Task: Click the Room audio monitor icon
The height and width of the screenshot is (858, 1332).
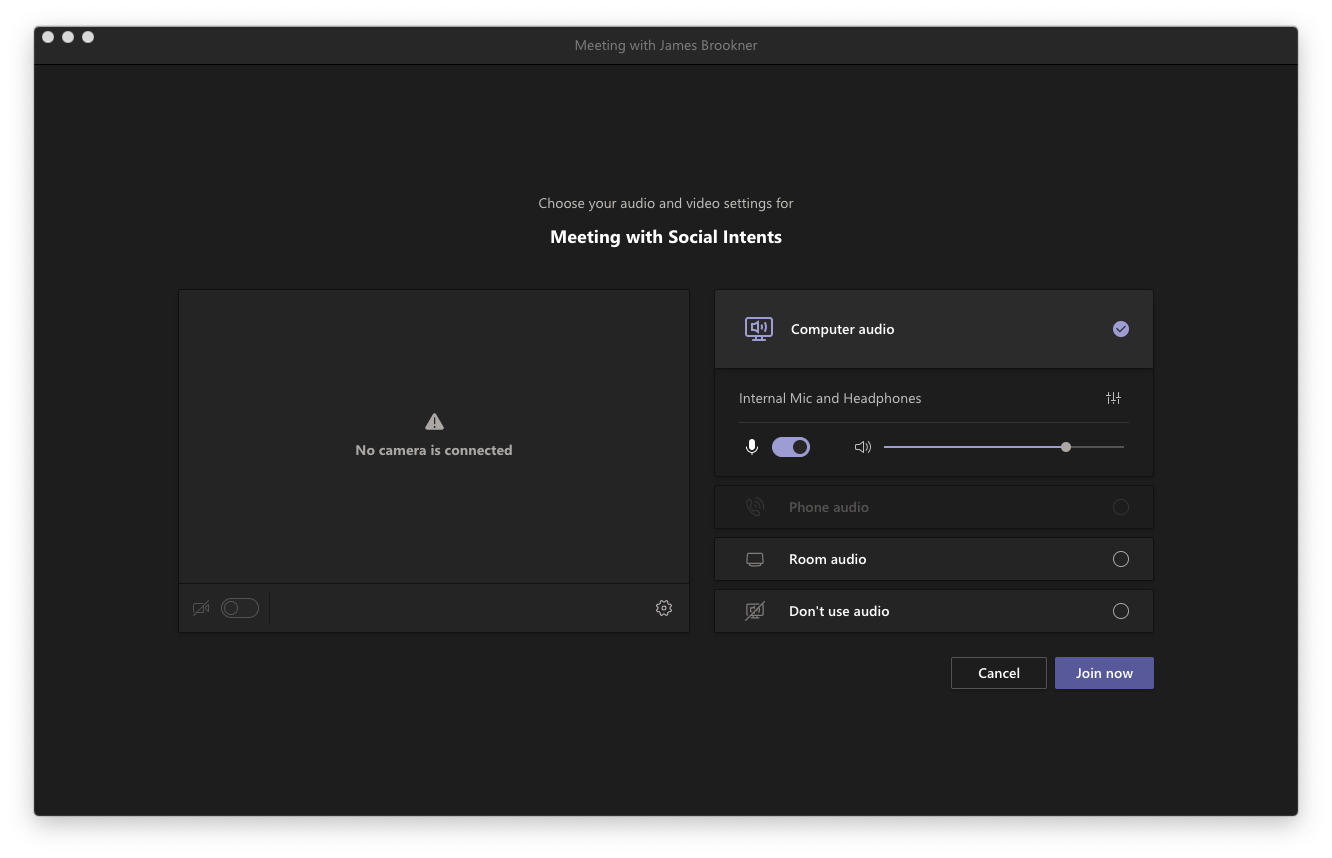Action: click(755, 559)
